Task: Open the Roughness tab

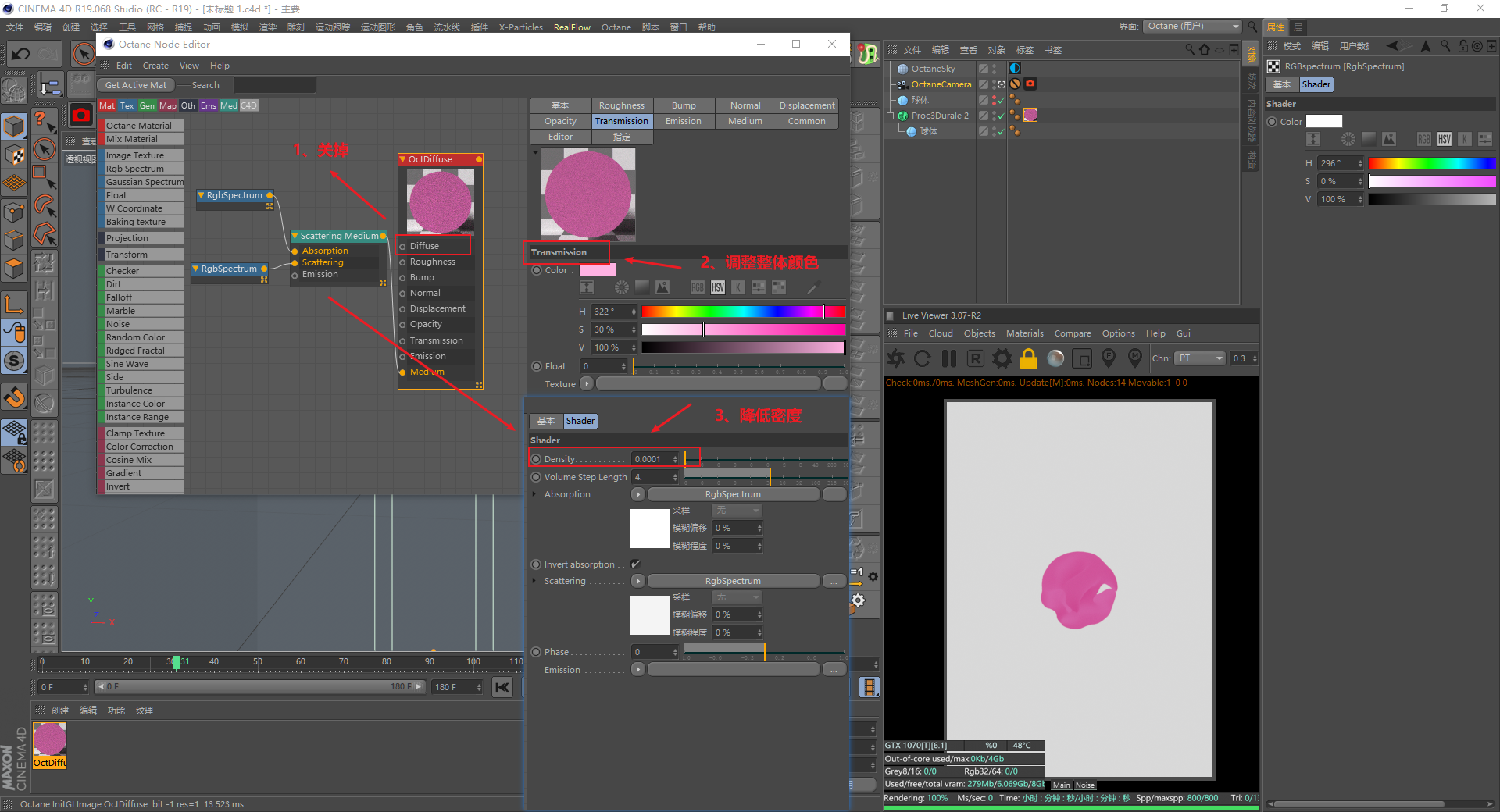Action: pos(621,105)
